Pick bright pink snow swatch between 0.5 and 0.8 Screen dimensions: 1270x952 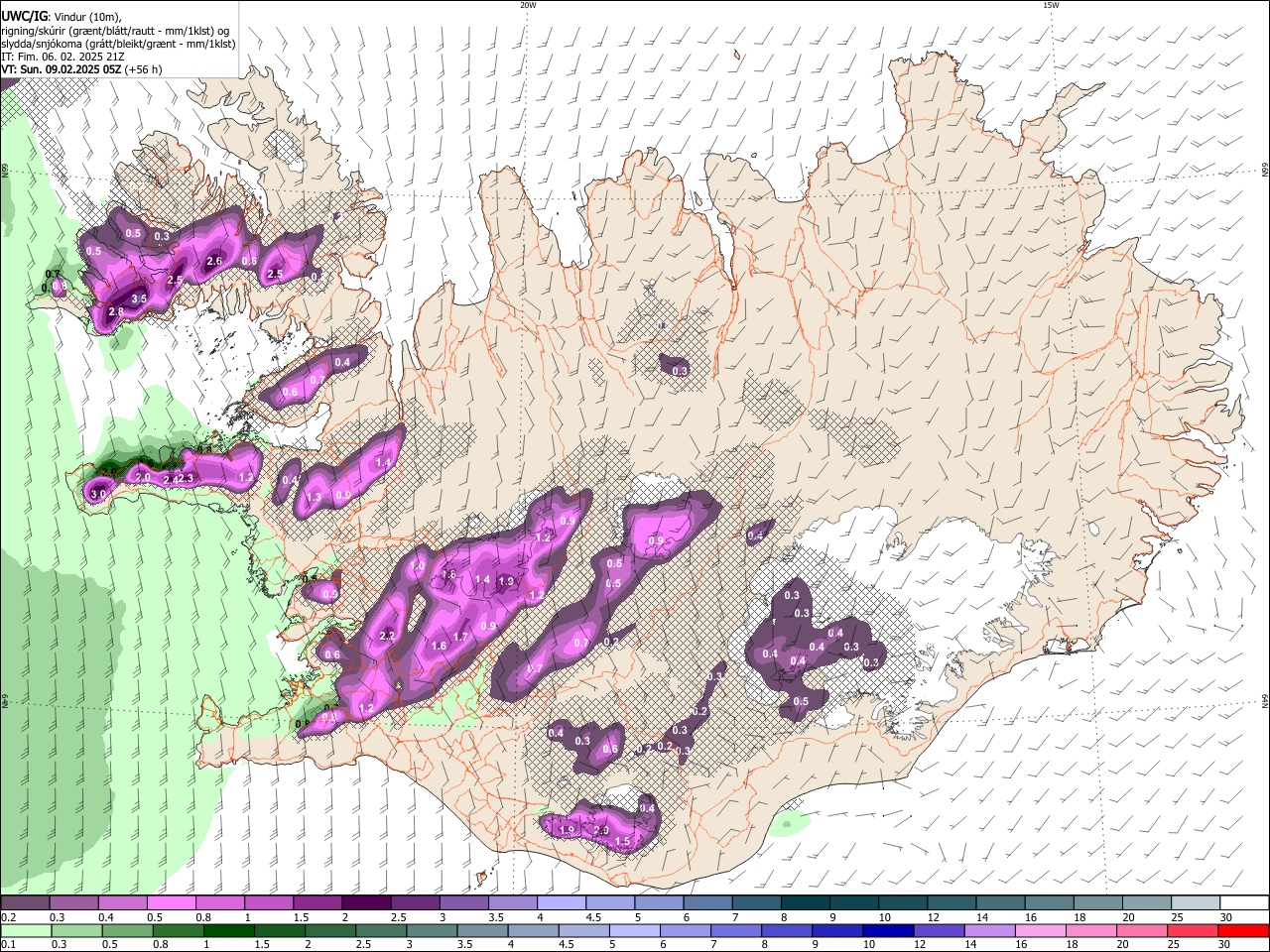click(x=171, y=903)
